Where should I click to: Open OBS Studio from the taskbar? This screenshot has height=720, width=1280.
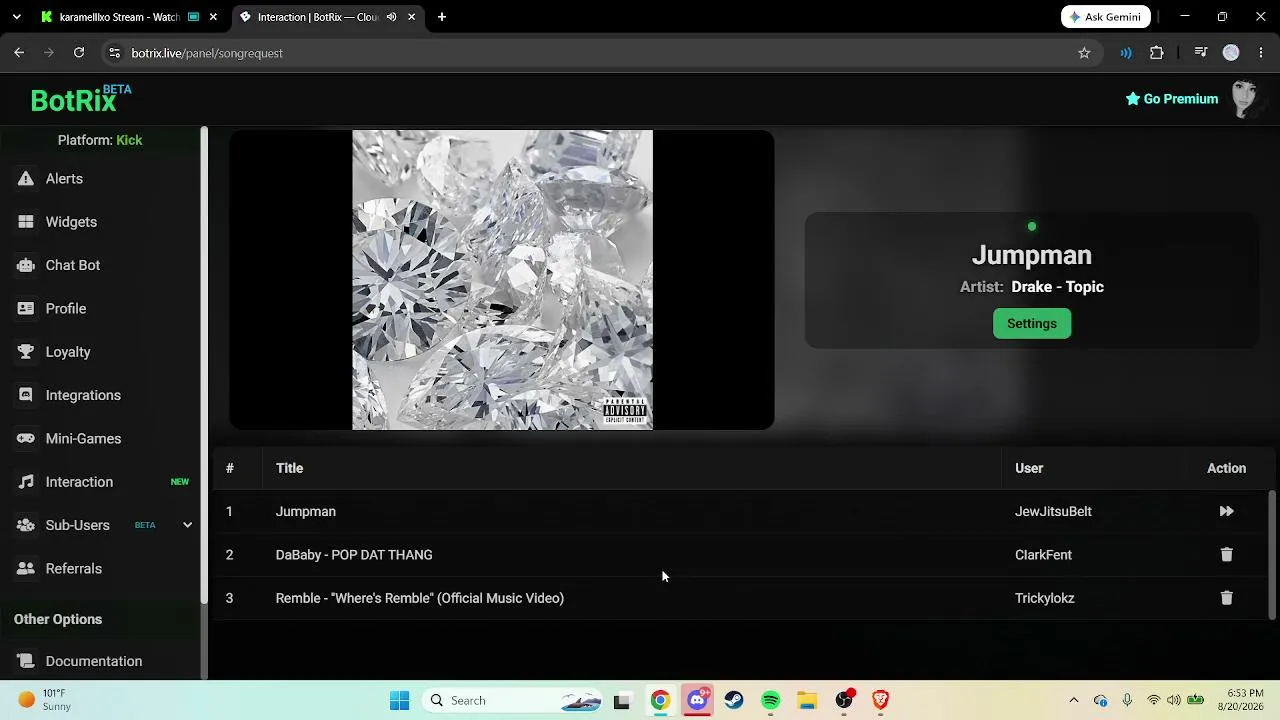[x=844, y=701]
